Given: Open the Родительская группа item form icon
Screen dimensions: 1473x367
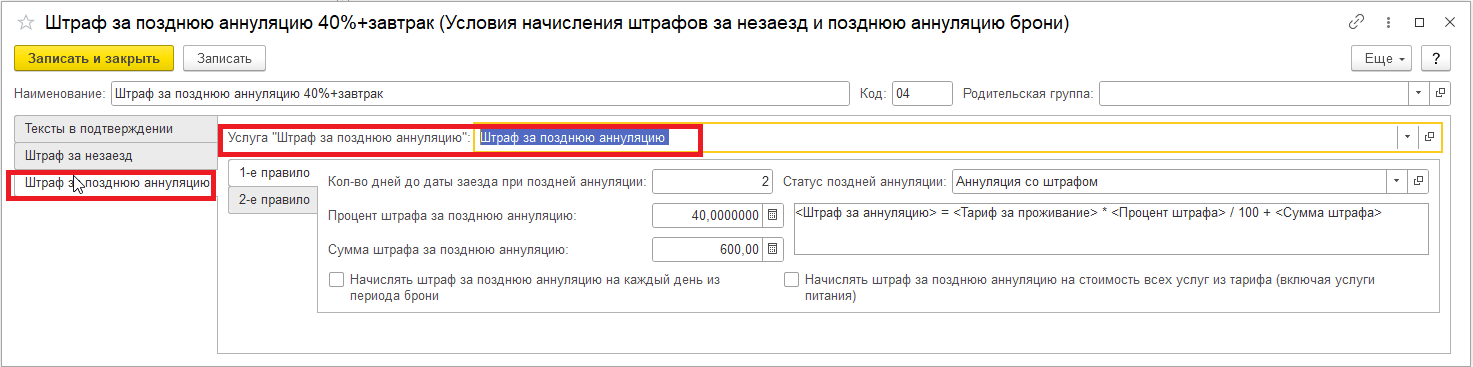Looking at the screenshot, I should [x=1440, y=94].
